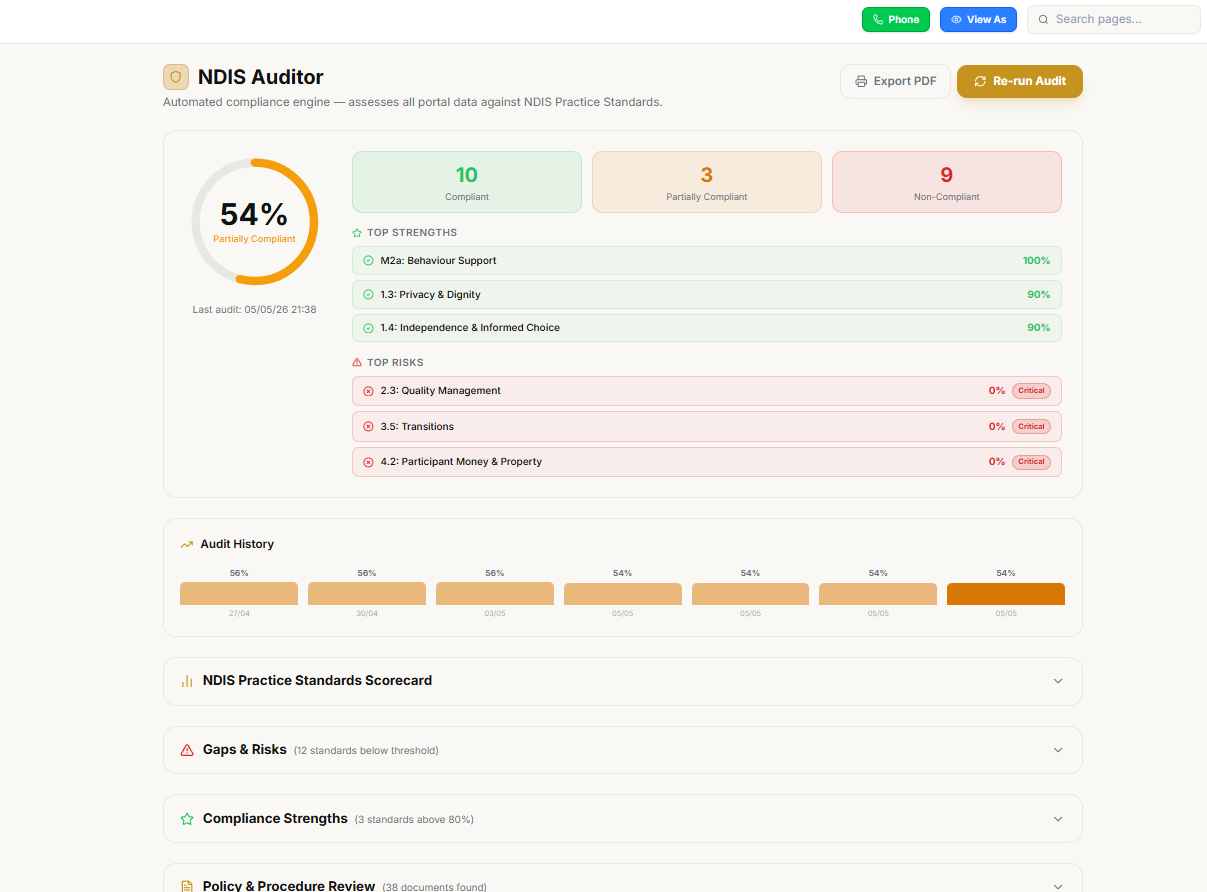Click the red triangle icon on Gaps & Risks
The image size is (1207, 892).
click(x=187, y=750)
